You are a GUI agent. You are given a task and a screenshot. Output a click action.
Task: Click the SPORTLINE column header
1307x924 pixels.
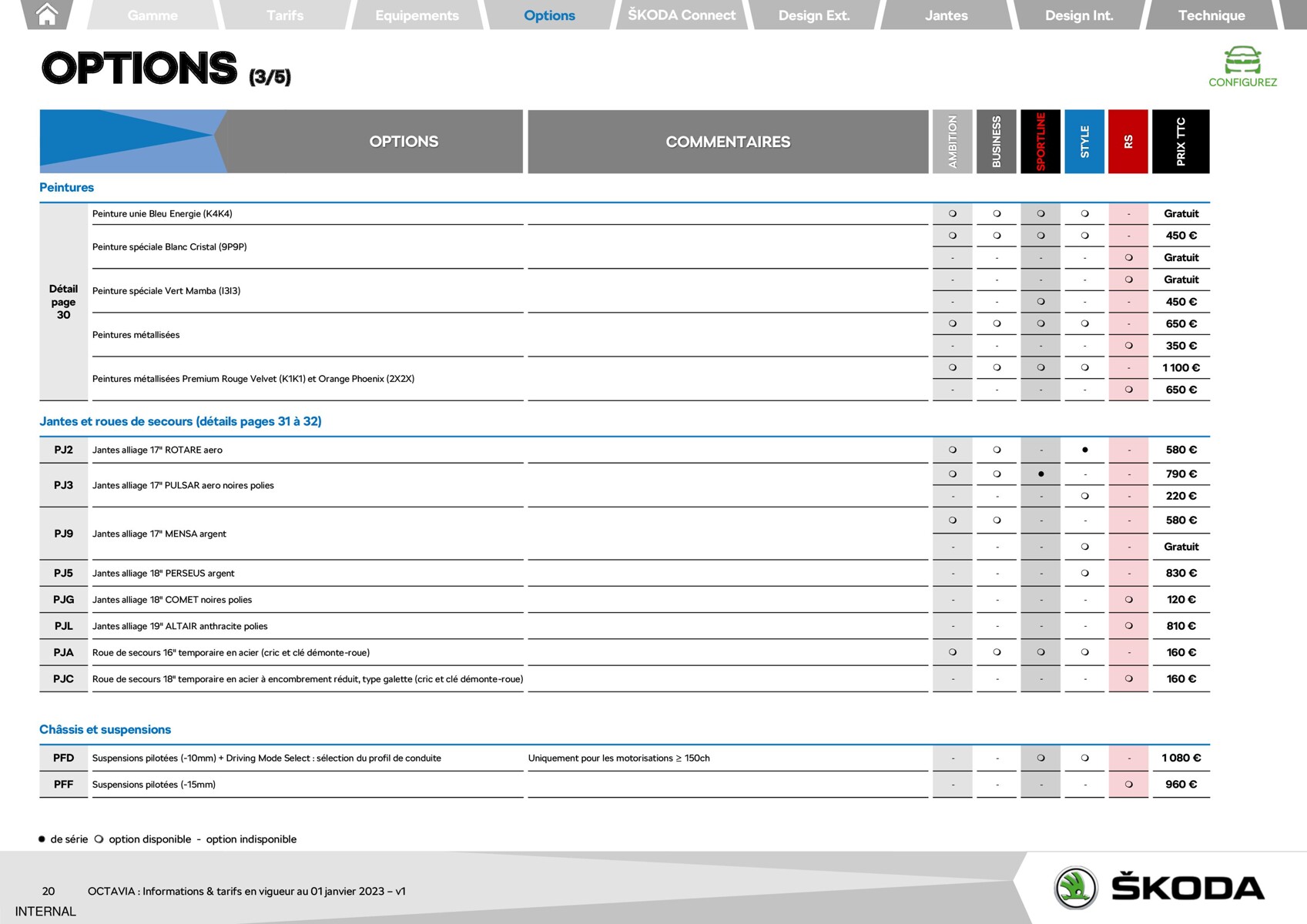[x=1041, y=142]
